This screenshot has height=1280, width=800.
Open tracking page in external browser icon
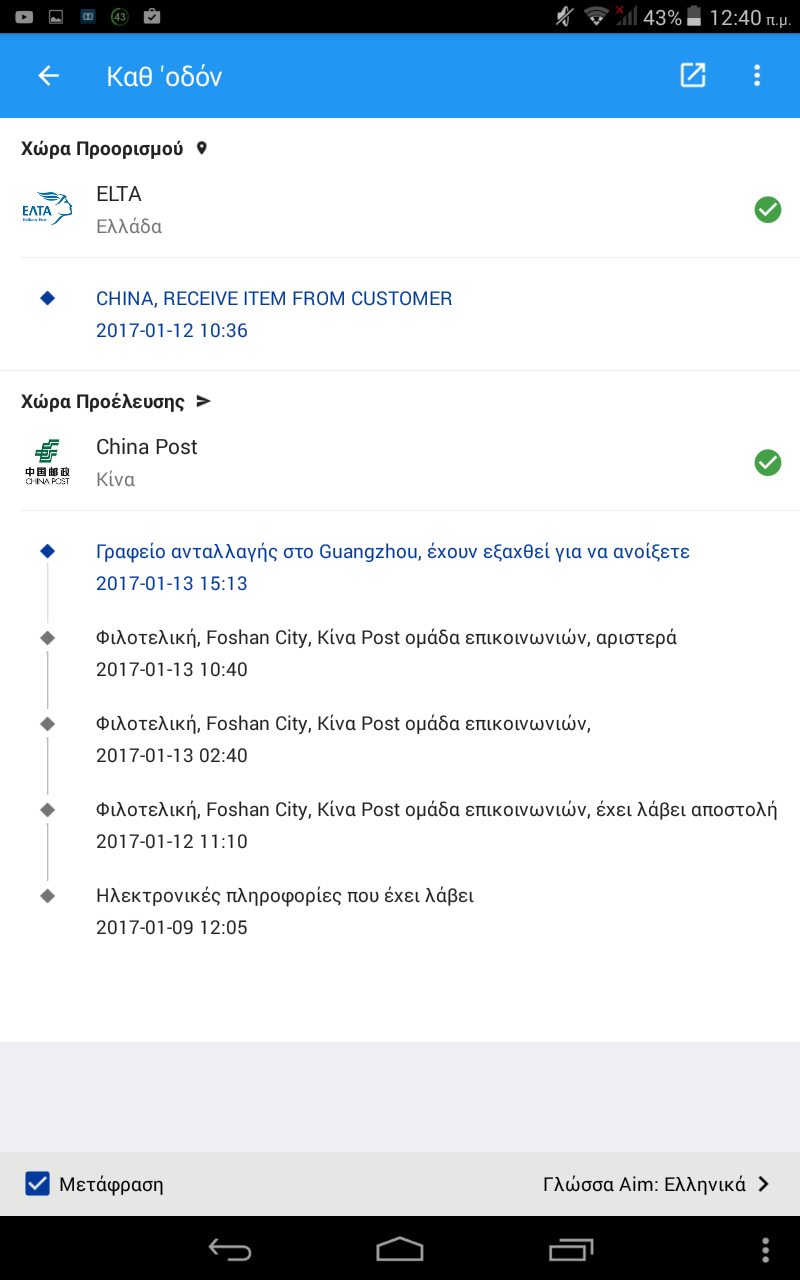(x=692, y=76)
